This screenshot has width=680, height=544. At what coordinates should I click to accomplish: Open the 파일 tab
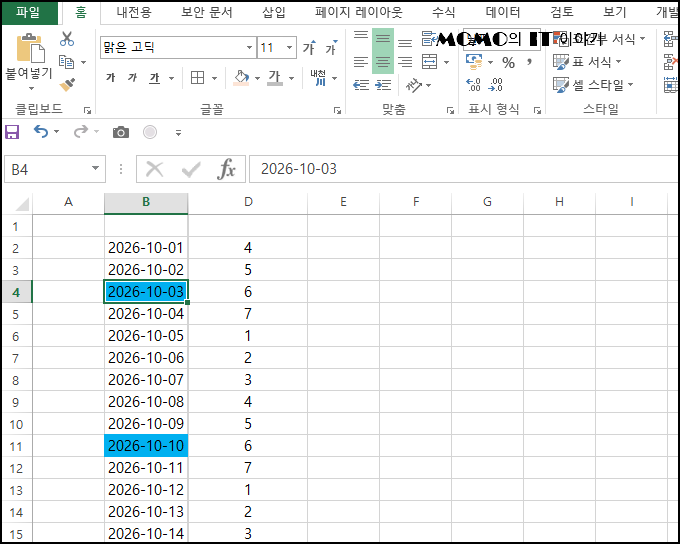[29, 12]
